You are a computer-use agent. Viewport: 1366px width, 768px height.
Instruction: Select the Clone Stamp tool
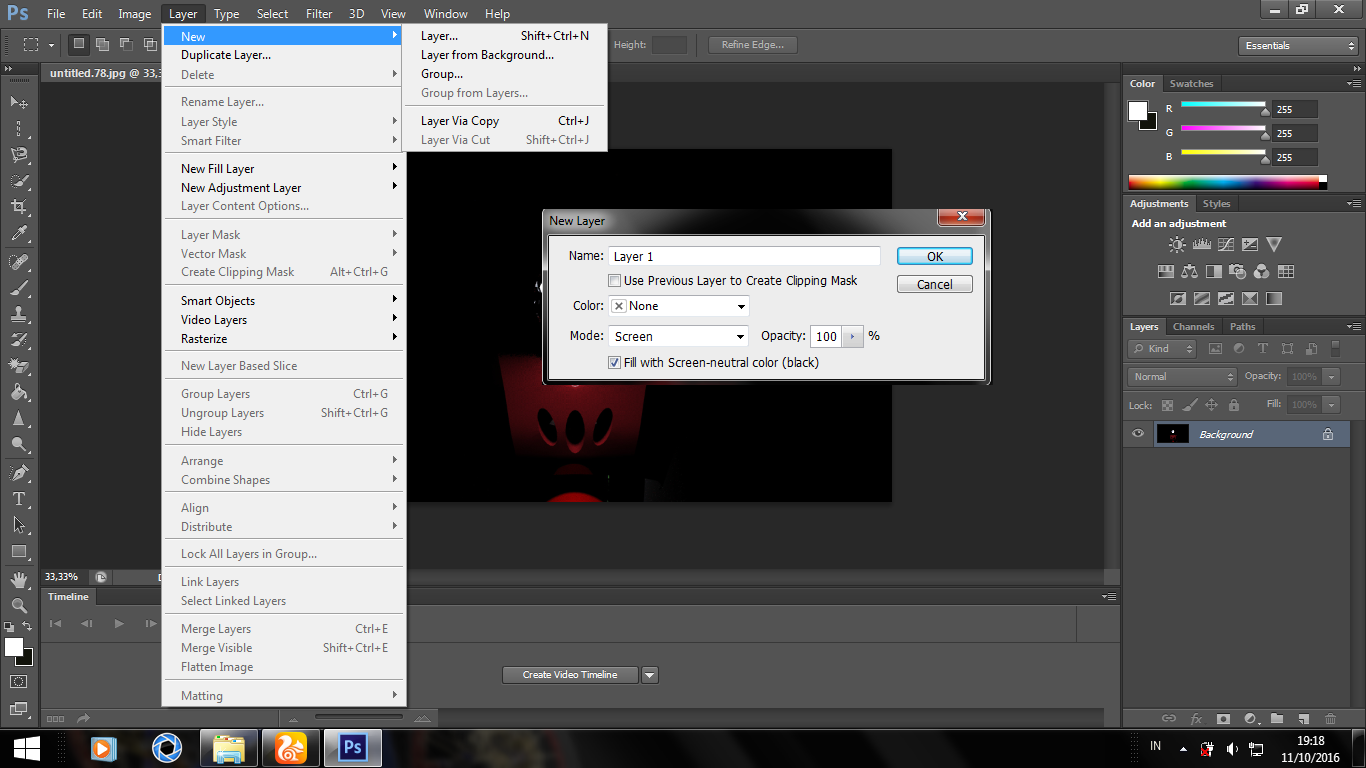(x=18, y=313)
